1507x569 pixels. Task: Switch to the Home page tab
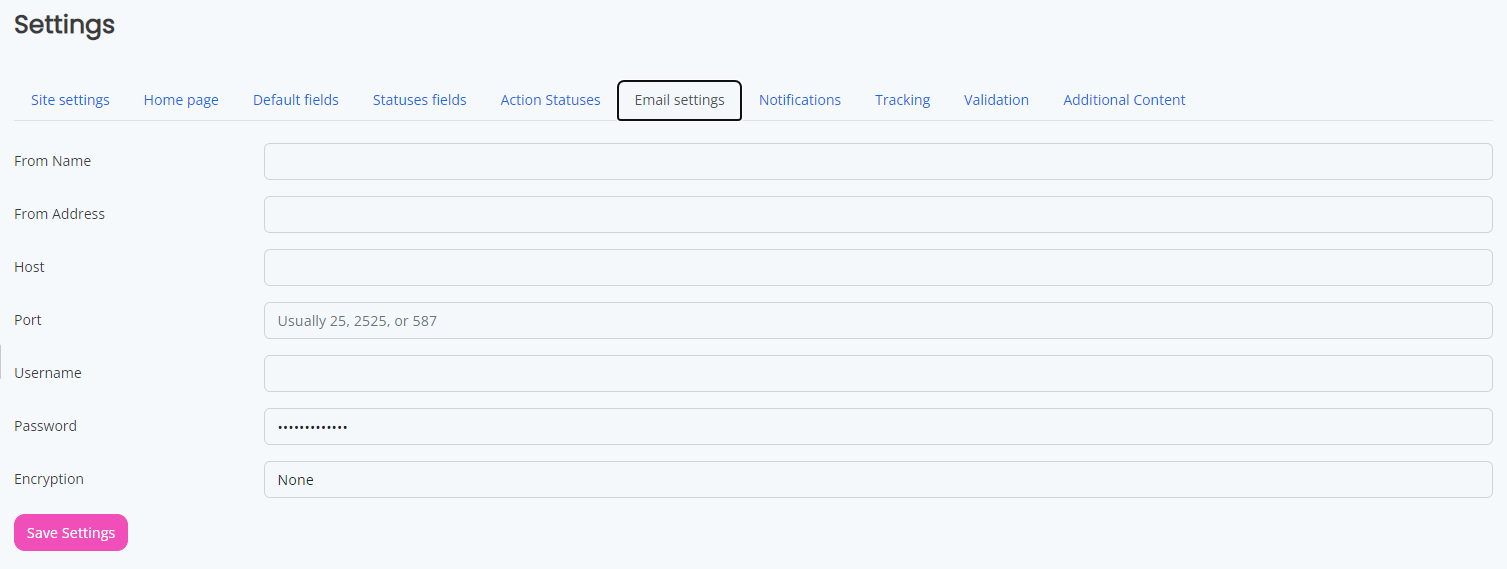pyautogui.click(x=181, y=100)
